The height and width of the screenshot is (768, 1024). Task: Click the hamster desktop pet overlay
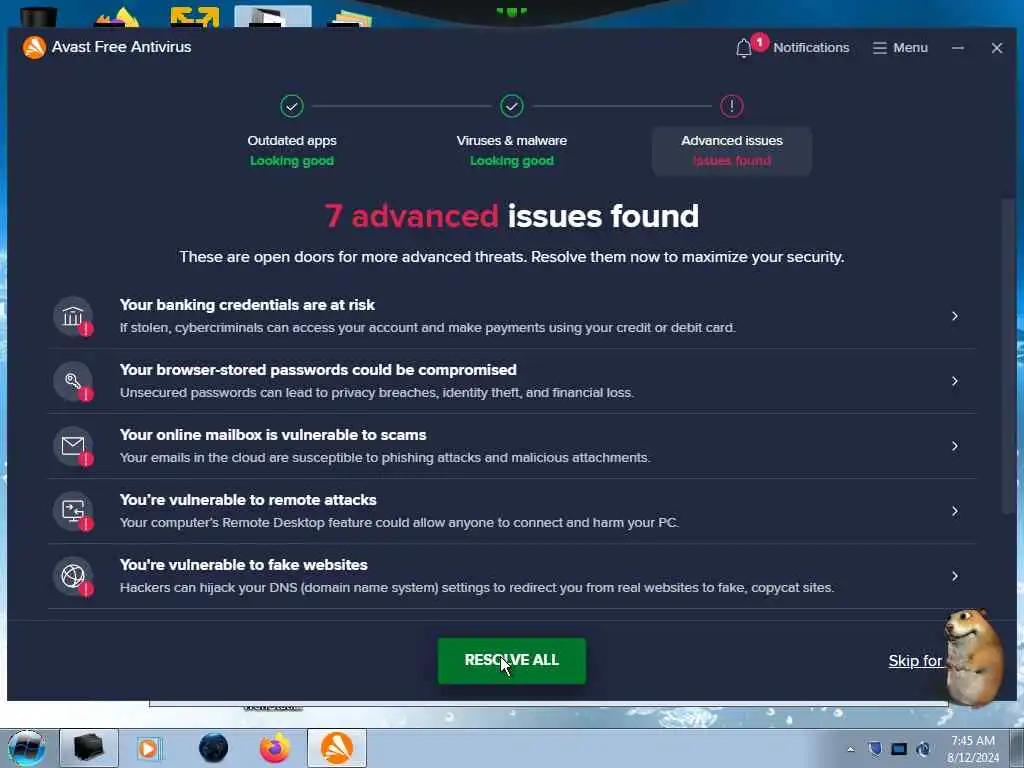click(973, 656)
